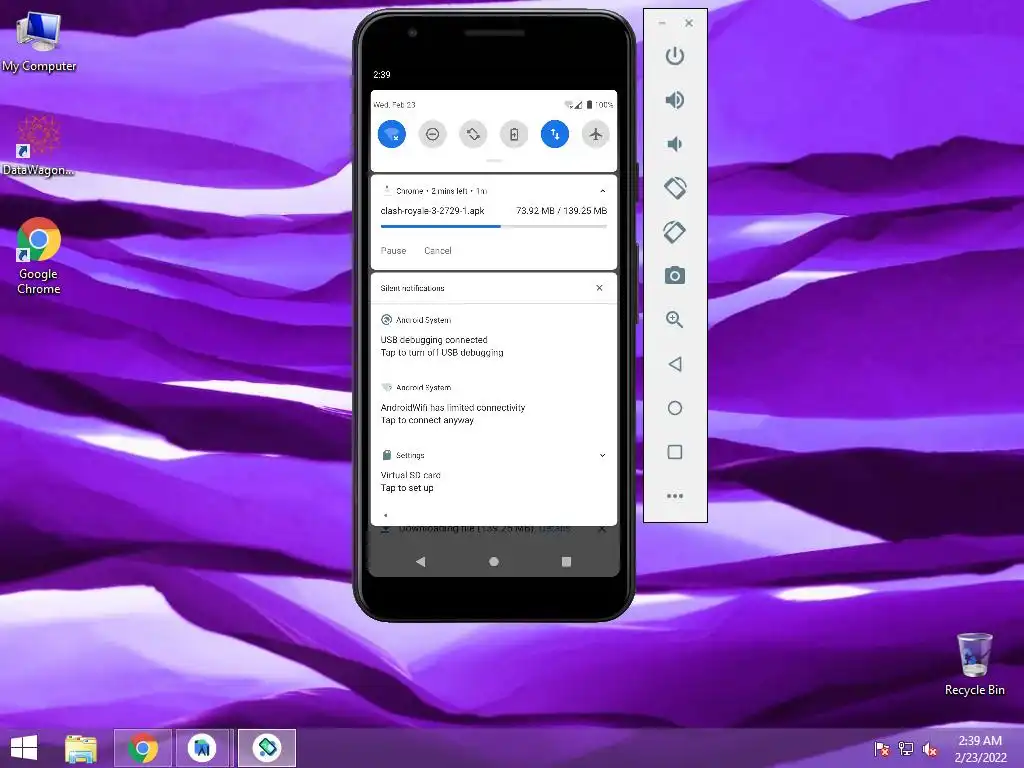Viewport: 1024px width, 768px height.
Task: Click the emulator toolbar Home circle
Action: (675, 408)
